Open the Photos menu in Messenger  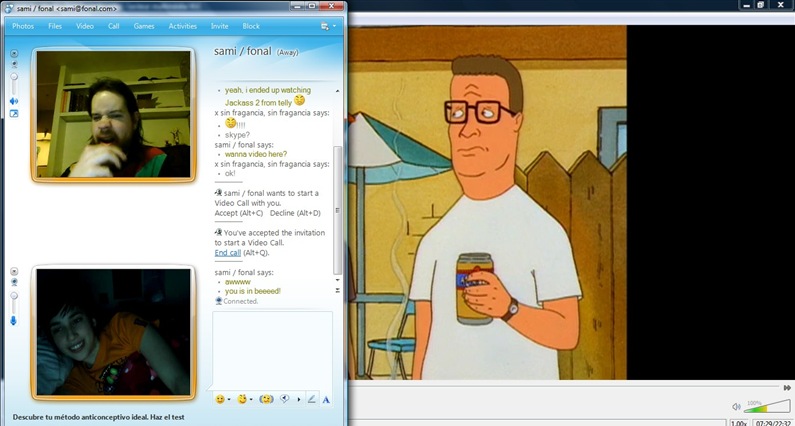tap(23, 26)
